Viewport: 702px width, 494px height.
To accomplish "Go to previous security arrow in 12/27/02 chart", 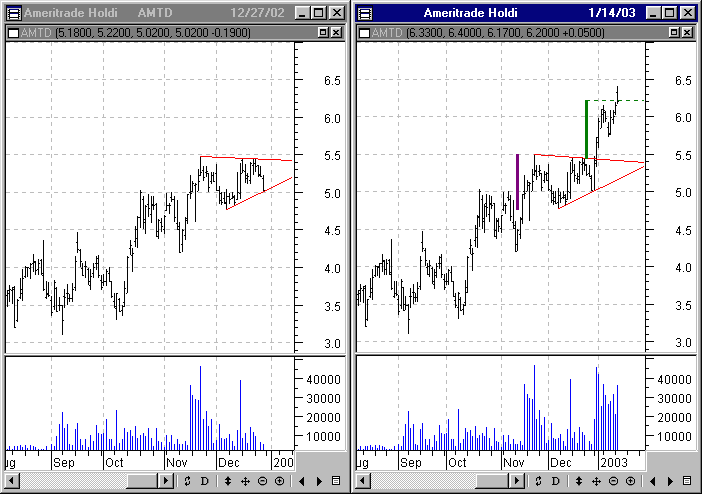I will 302,481.
